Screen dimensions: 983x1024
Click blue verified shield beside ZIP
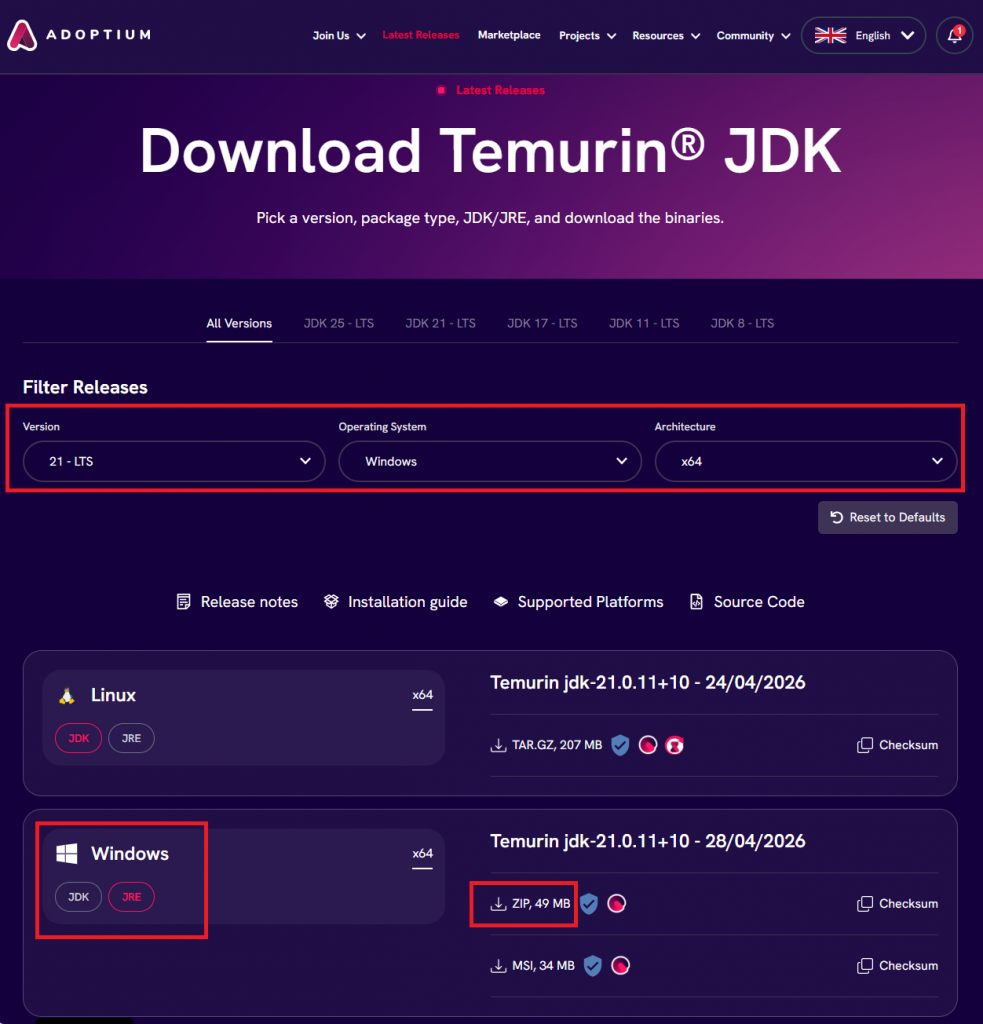pyautogui.click(x=588, y=904)
